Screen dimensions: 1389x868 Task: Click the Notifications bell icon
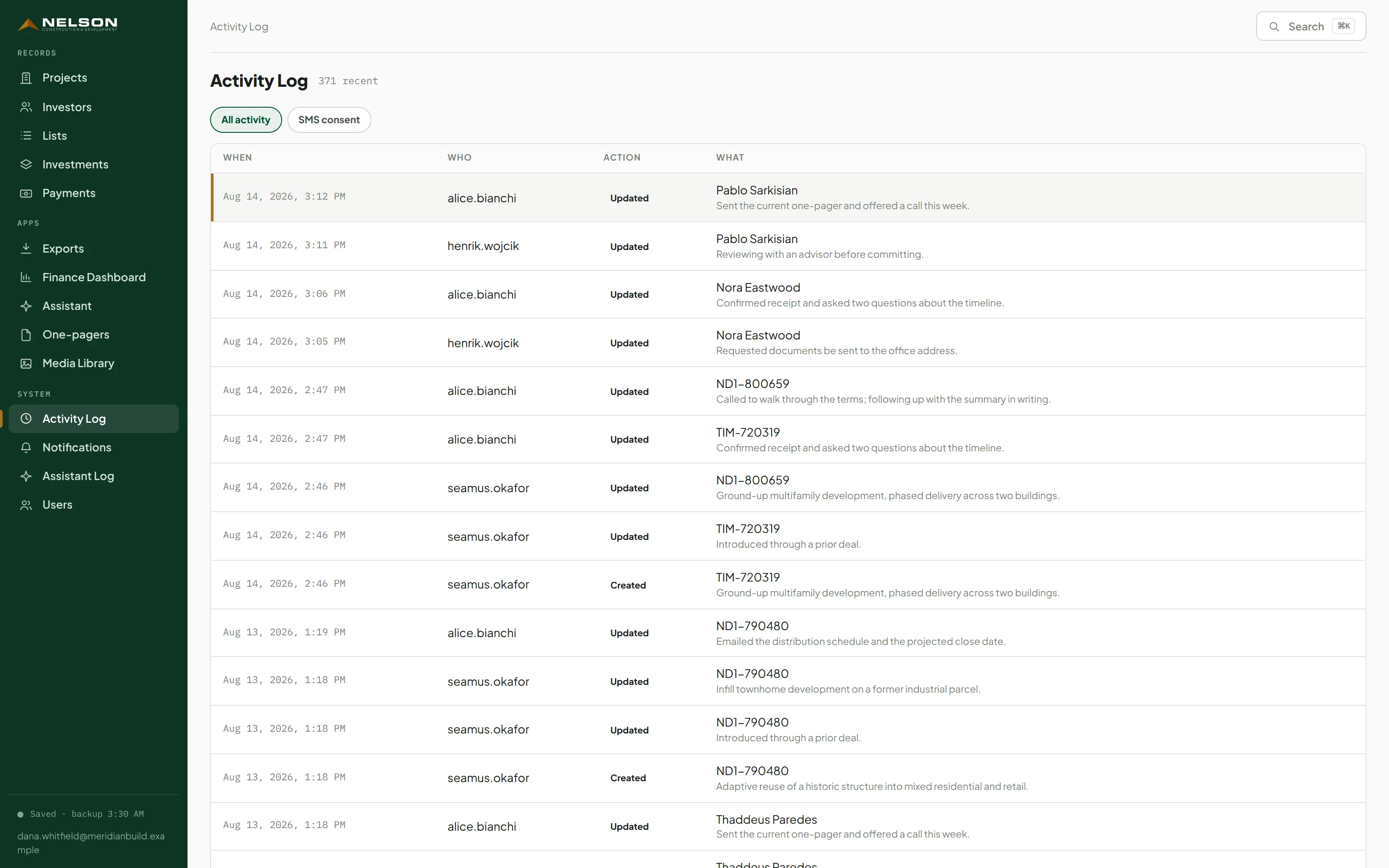coord(26,447)
